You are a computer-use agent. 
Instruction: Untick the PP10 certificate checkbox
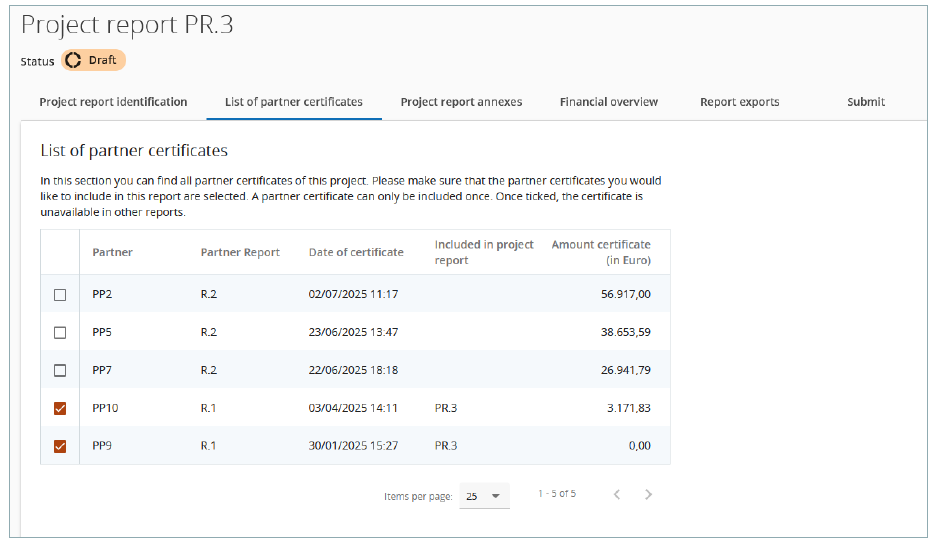(x=60, y=408)
